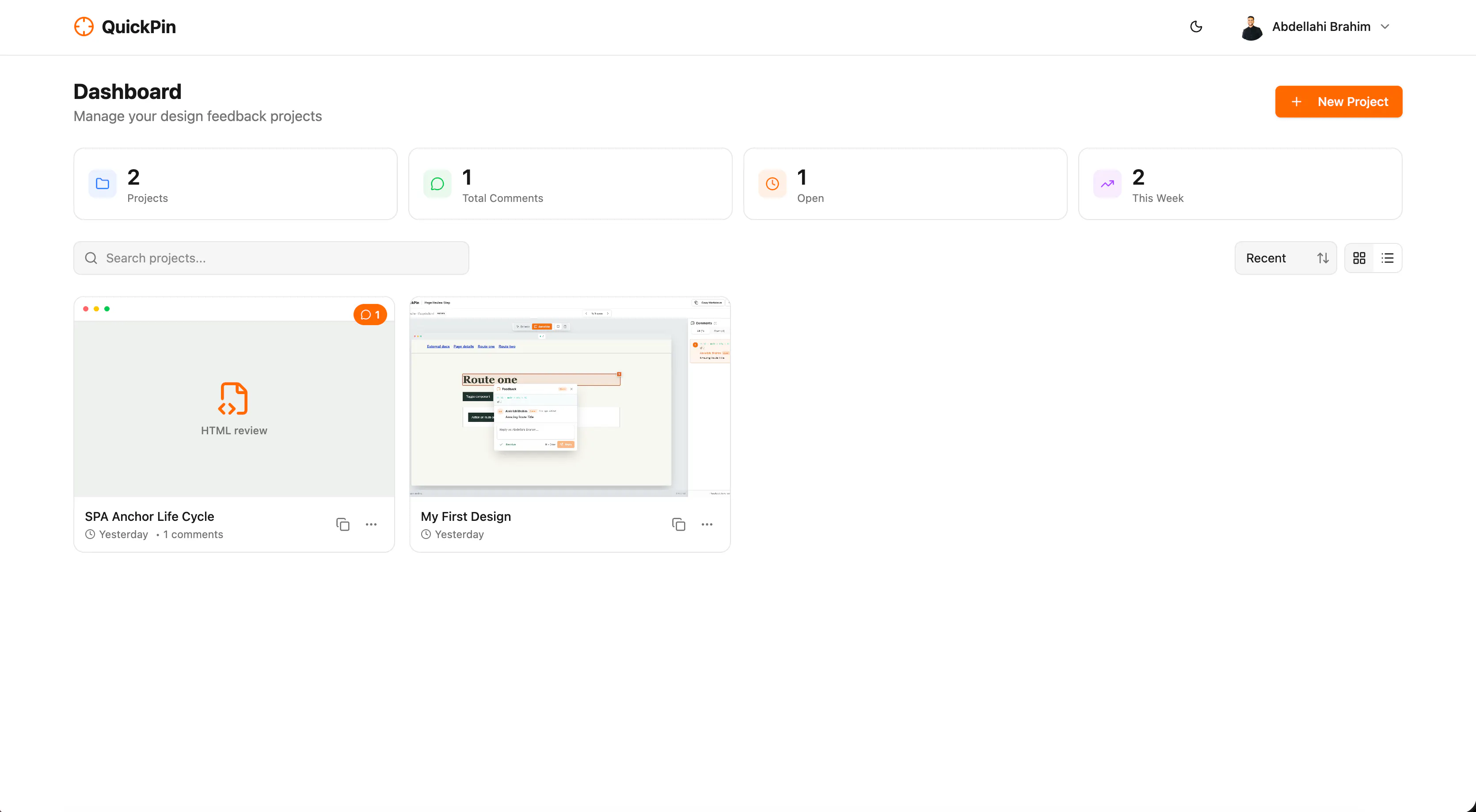Click the Abdellahi Brahim username
The image size is (1476, 812).
(1321, 27)
